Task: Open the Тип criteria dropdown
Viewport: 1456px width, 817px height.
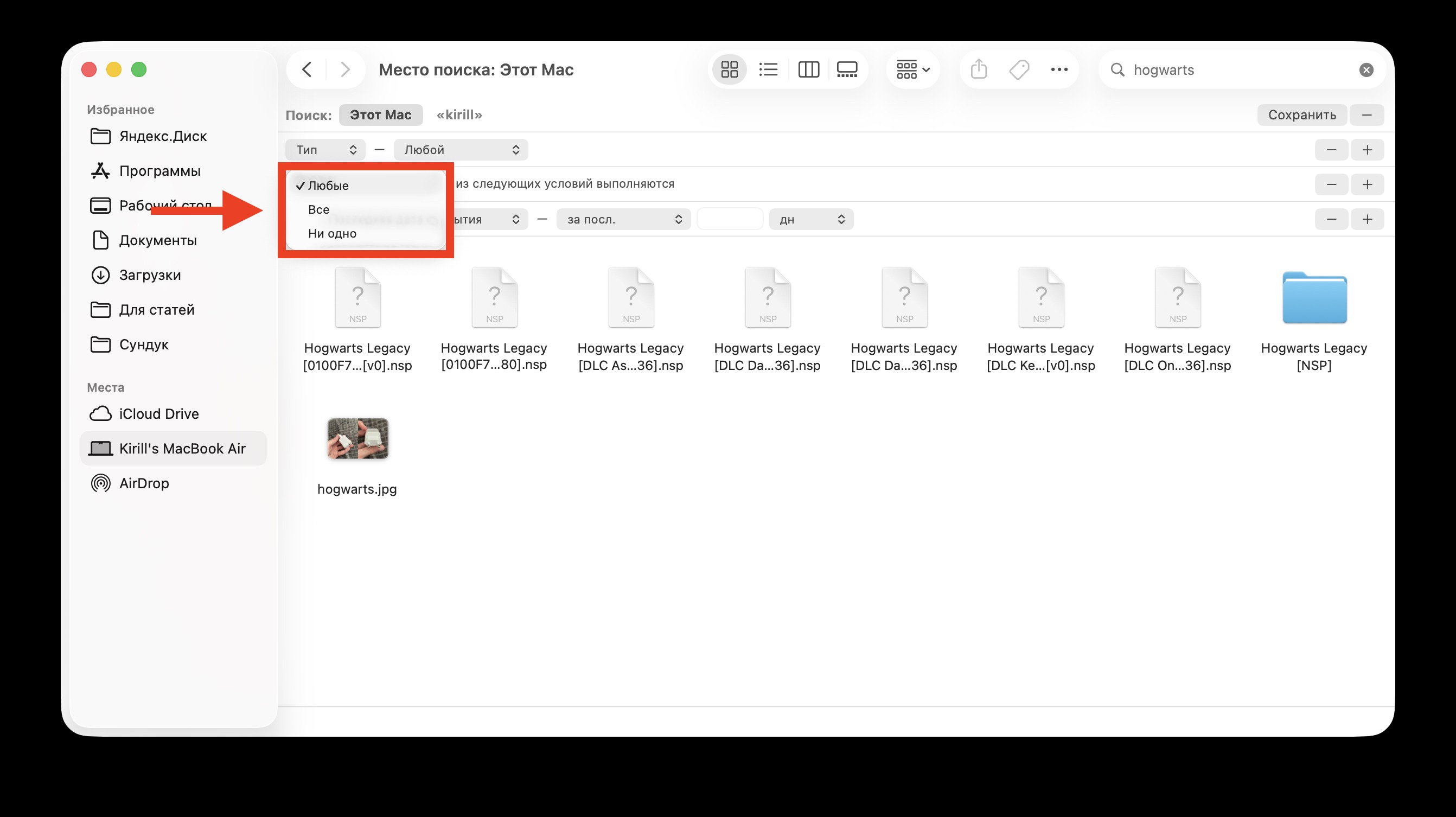Action: 325,150
